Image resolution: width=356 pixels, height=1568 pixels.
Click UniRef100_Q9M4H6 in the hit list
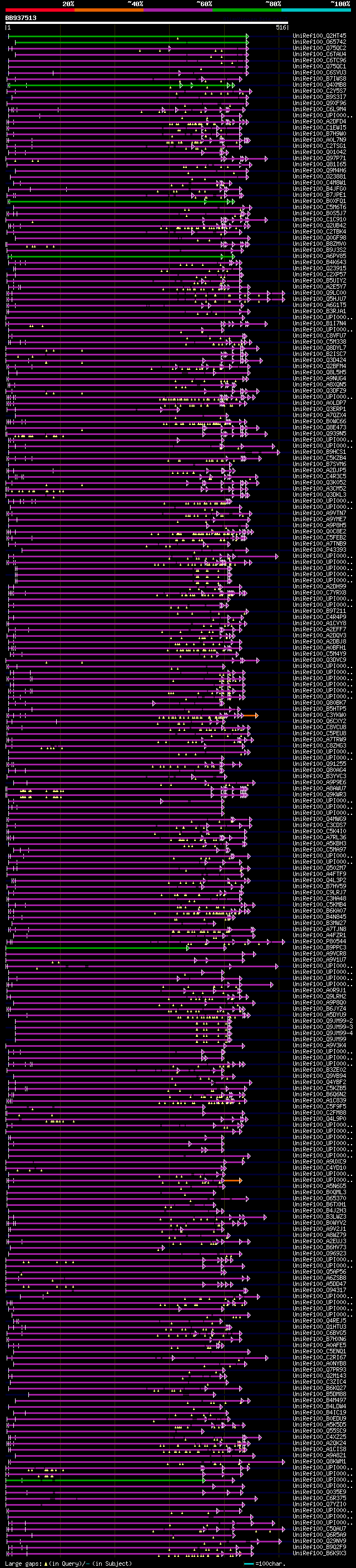319,170
